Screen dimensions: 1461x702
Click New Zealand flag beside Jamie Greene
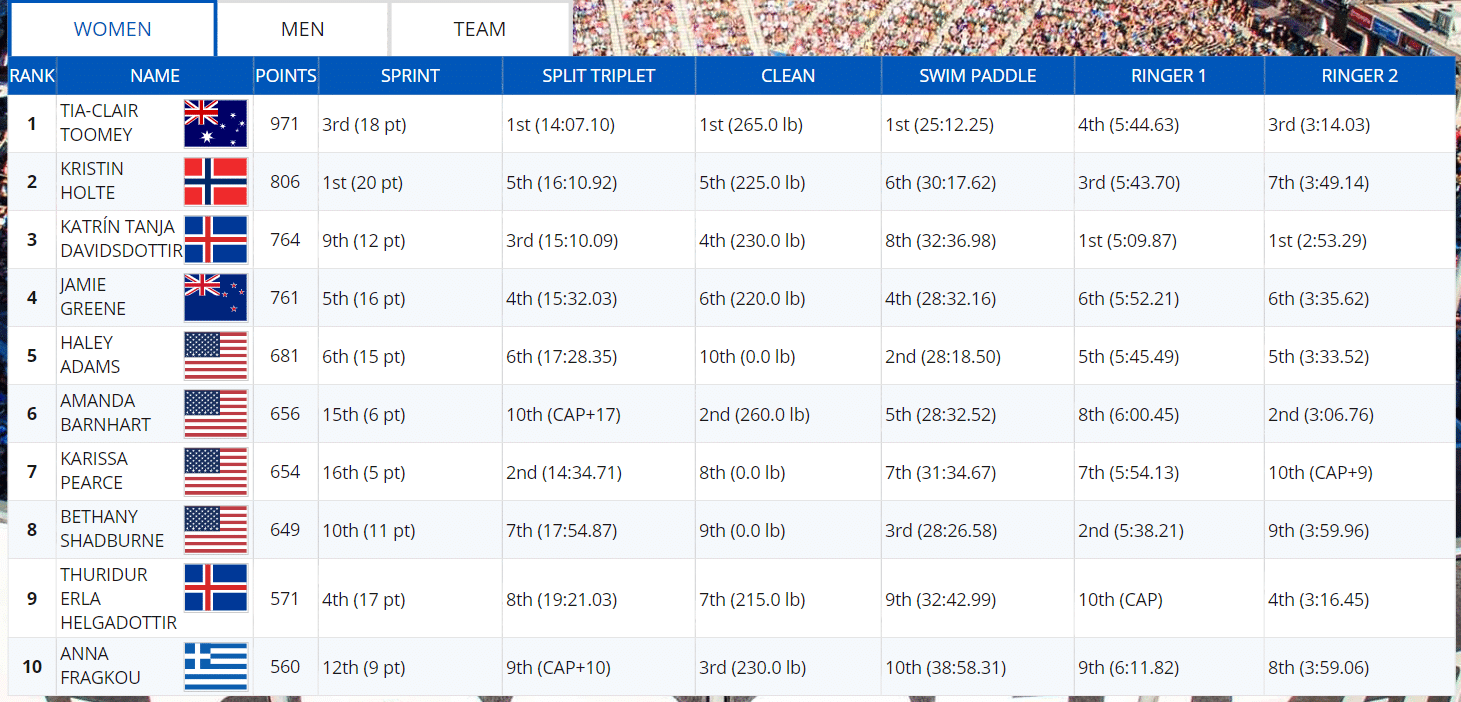(x=215, y=298)
